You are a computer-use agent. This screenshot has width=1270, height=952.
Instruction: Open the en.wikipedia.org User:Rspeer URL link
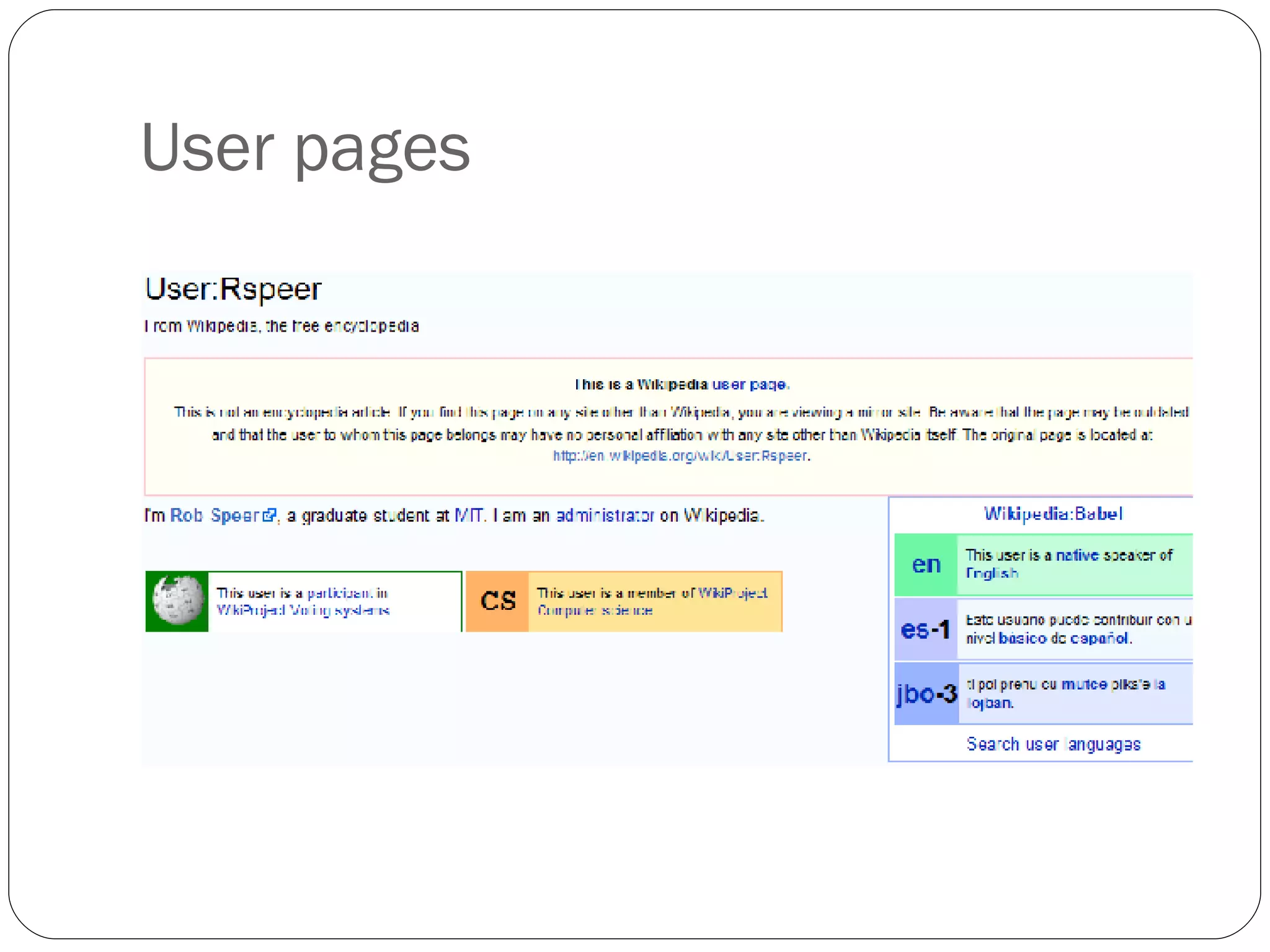[680, 456]
